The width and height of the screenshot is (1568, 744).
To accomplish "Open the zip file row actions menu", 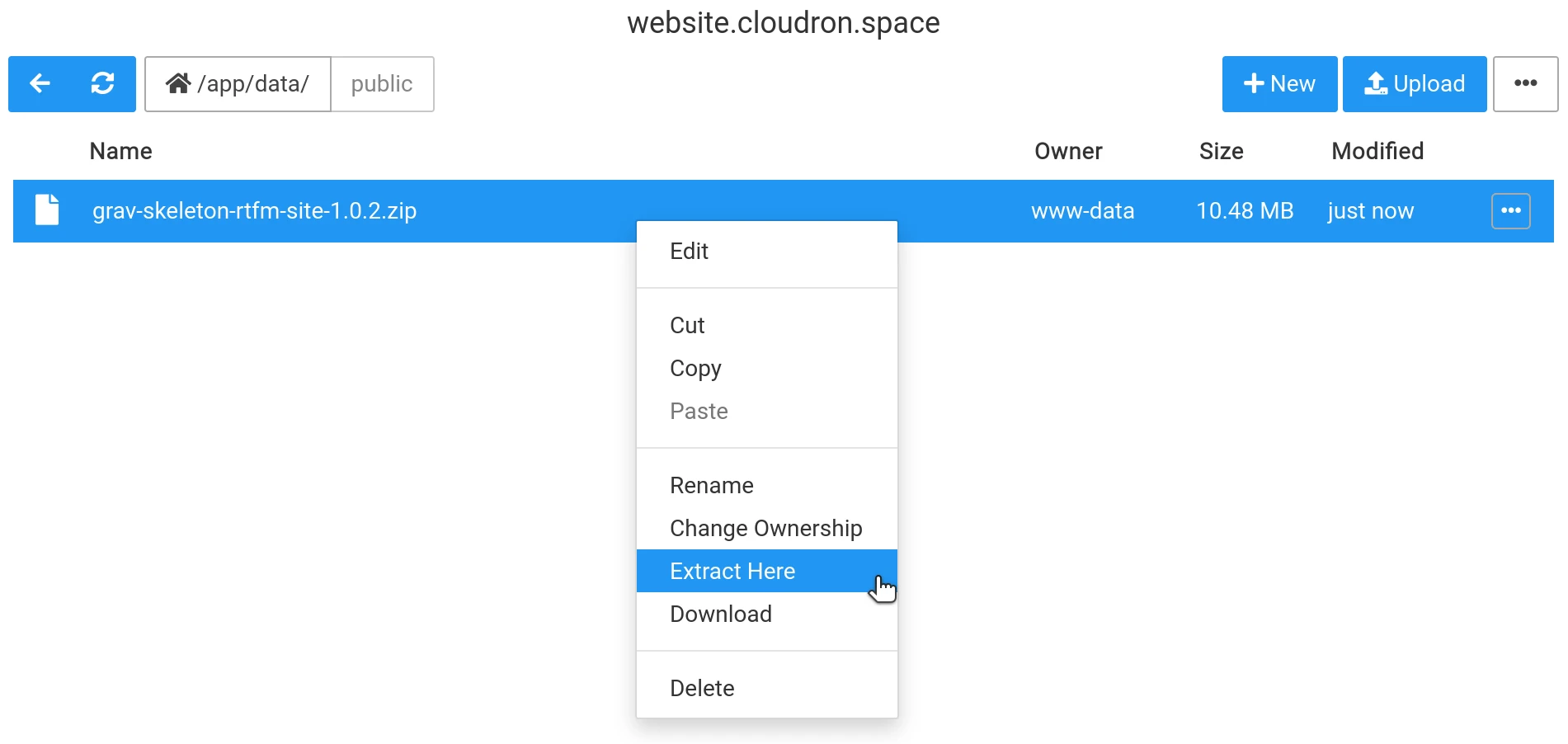I will click(1510, 210).
